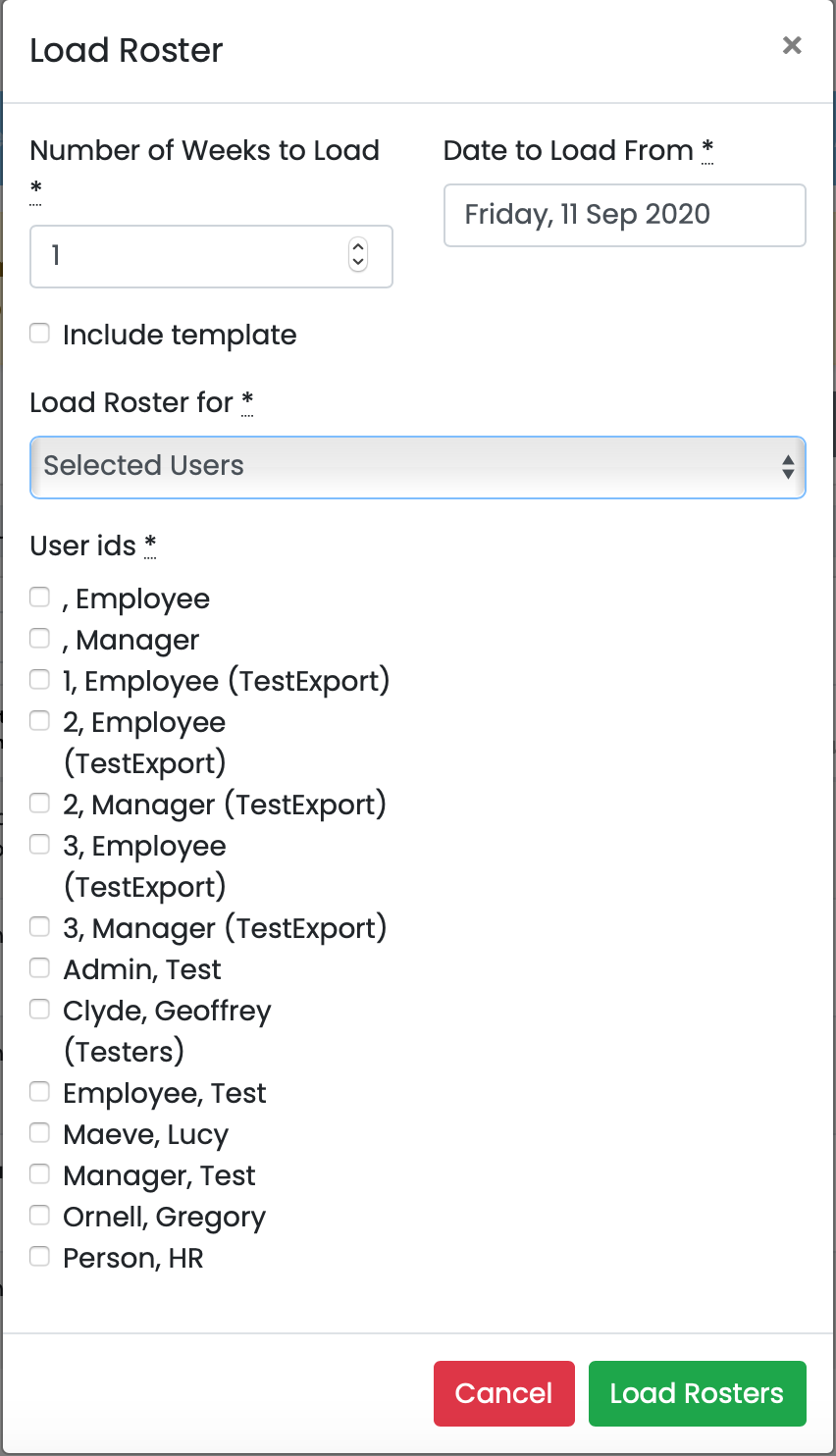Select user 2, Employee (TestExport)
Image resolution: width=836 pixels, height=1456 pixels.
40,720
